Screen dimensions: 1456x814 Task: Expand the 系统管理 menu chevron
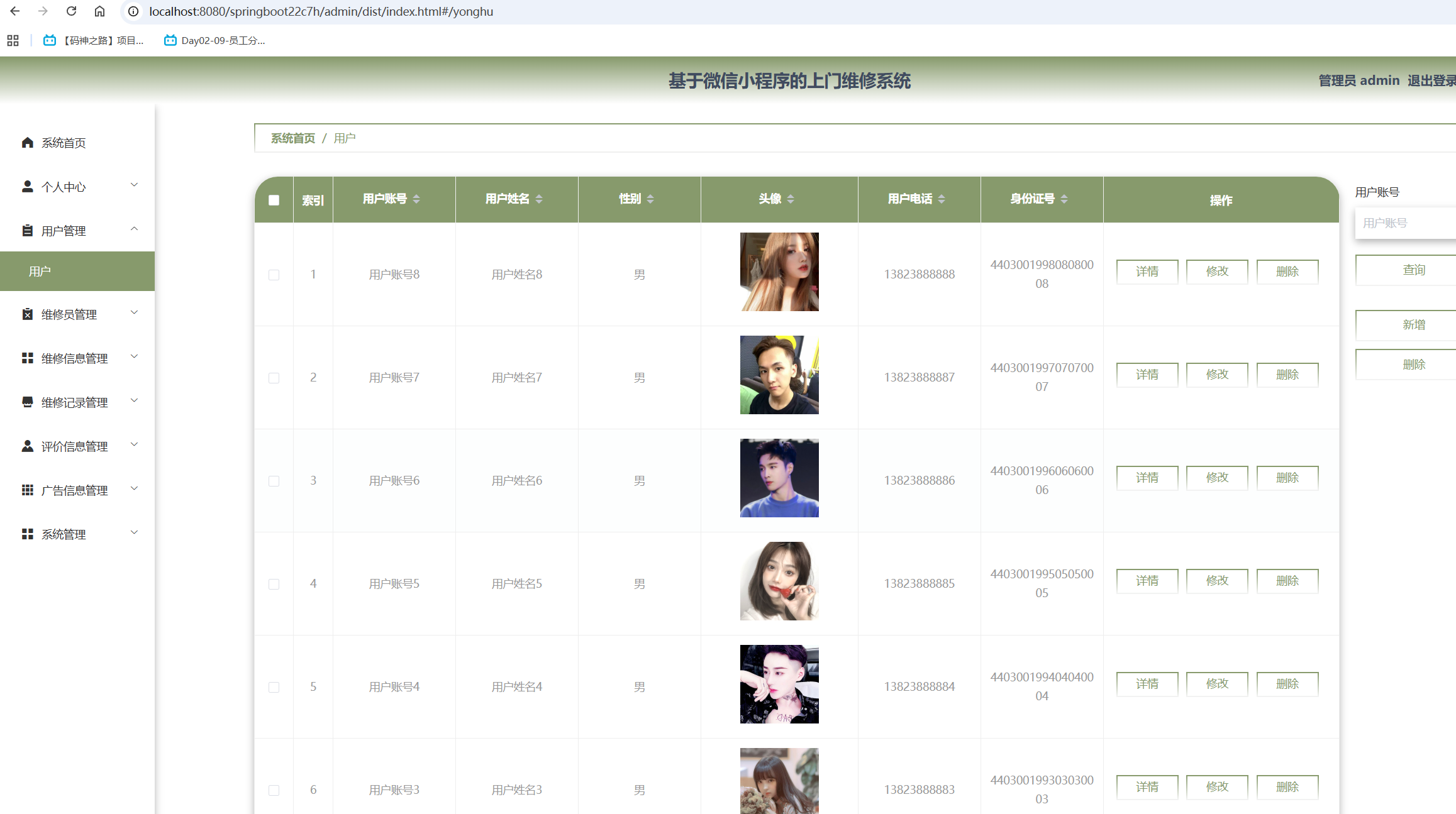point(134,533)
